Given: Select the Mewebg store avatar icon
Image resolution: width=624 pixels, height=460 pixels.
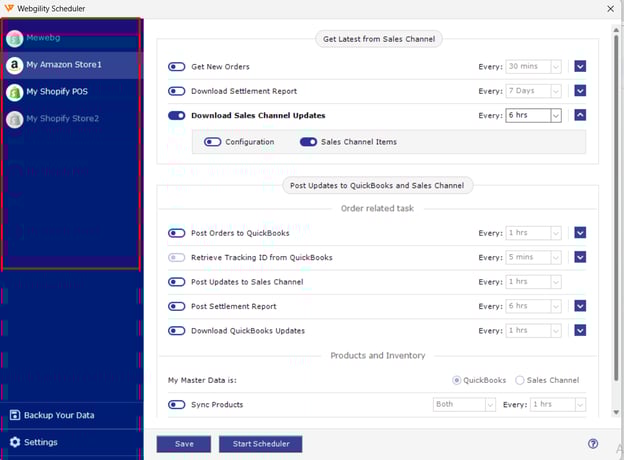Looking at the screenshot, I should 15,39.
